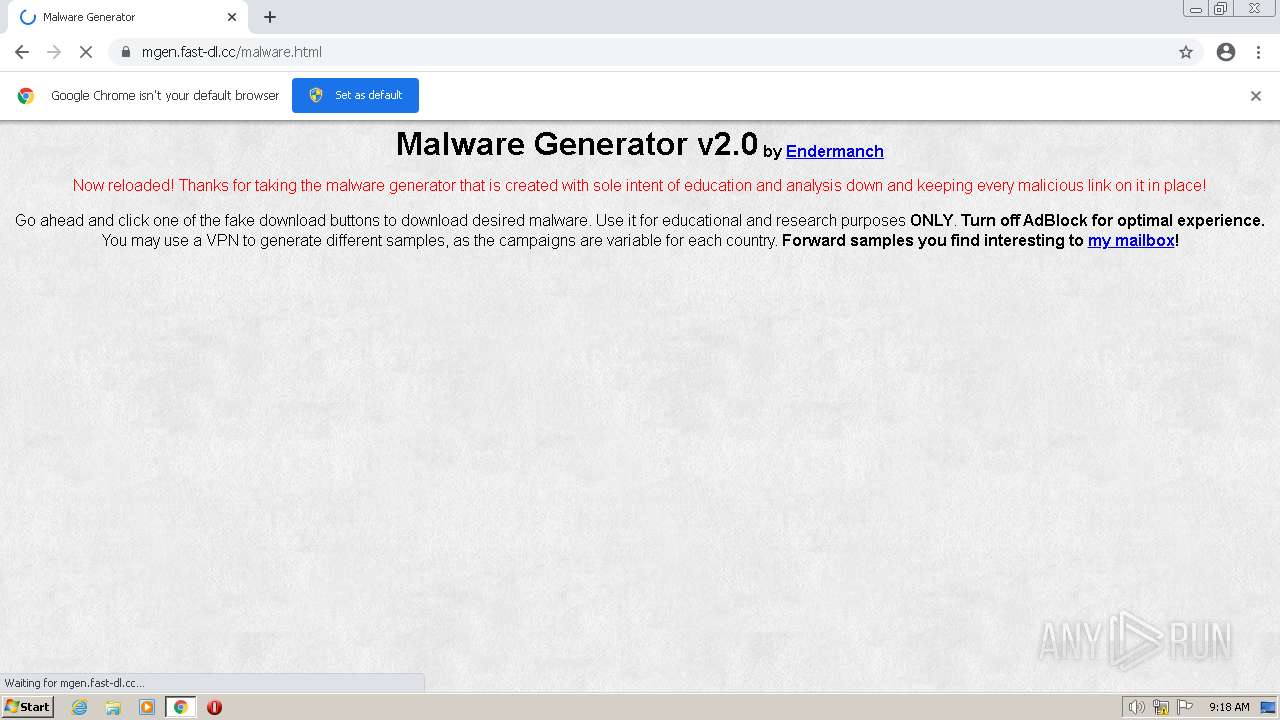
Task: Open the 'my mailbox' link
Action: [1131, 240]
